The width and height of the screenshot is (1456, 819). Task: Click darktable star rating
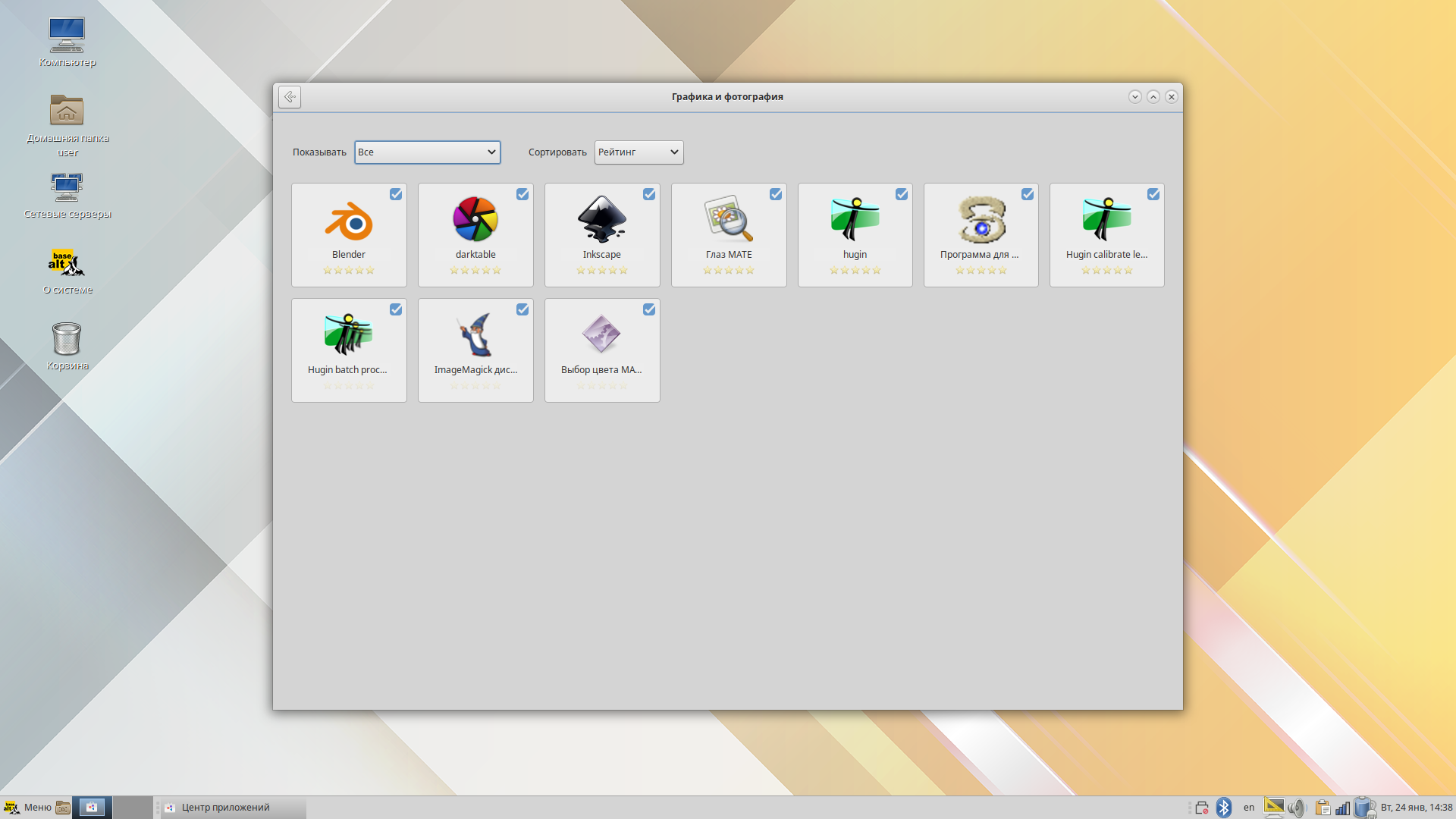[475, 270]
